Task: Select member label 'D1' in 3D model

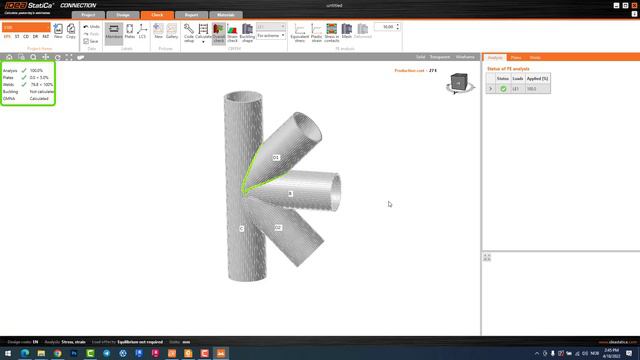Action: [x=276, y=157]
